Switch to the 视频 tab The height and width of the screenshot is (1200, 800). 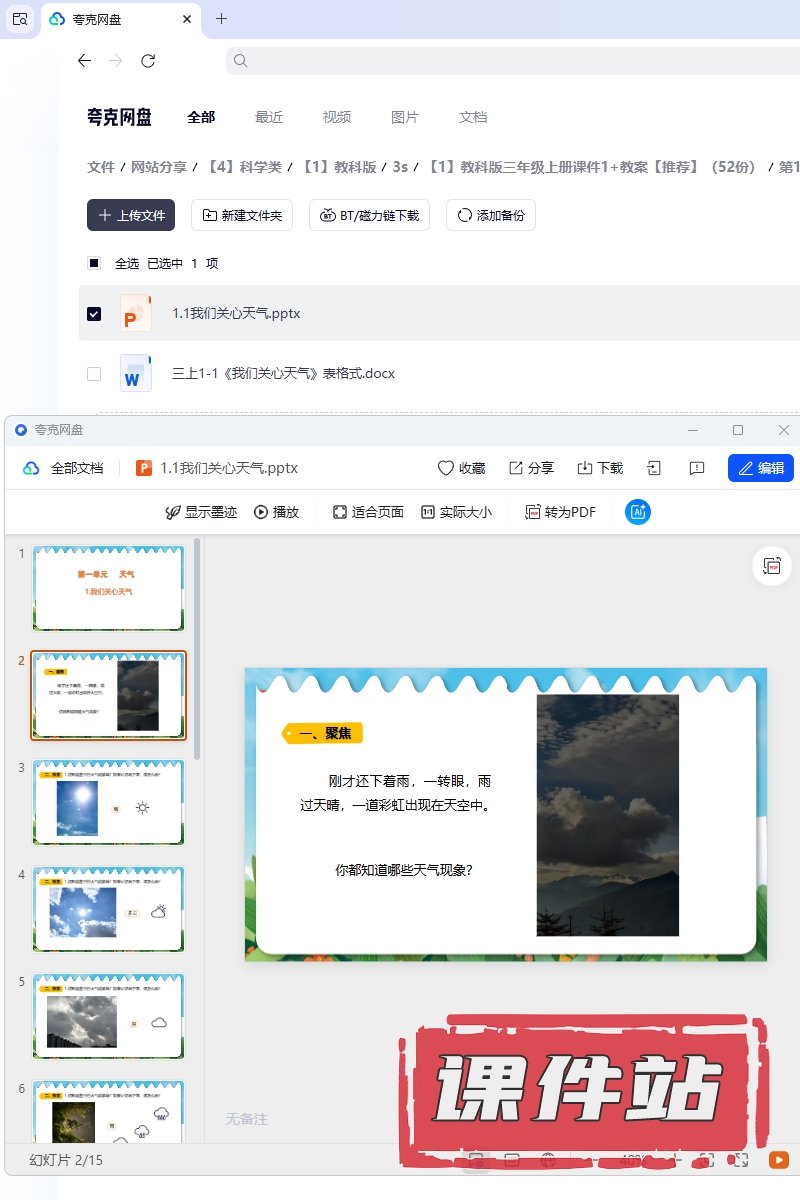(x=337, y=117)
